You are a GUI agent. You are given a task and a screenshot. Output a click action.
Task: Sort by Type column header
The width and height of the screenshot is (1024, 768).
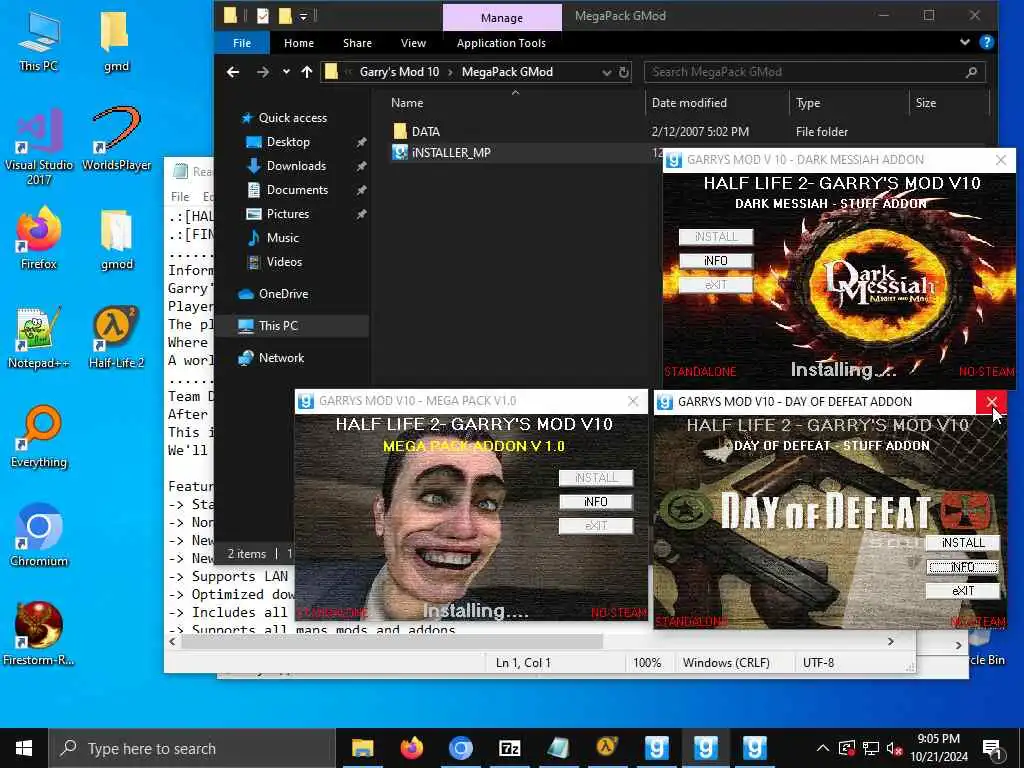point(808,103)
